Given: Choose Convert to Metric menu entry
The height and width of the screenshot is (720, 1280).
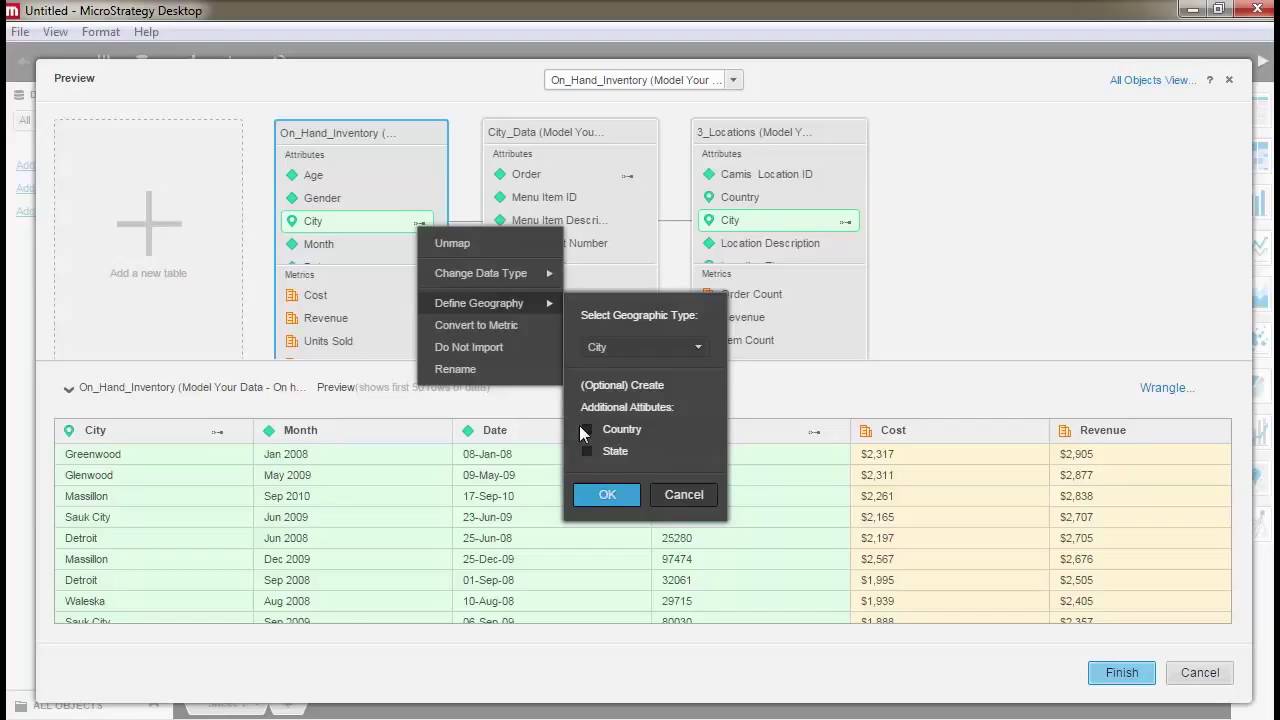Looking at the screenshot, I should coord(476,325).
